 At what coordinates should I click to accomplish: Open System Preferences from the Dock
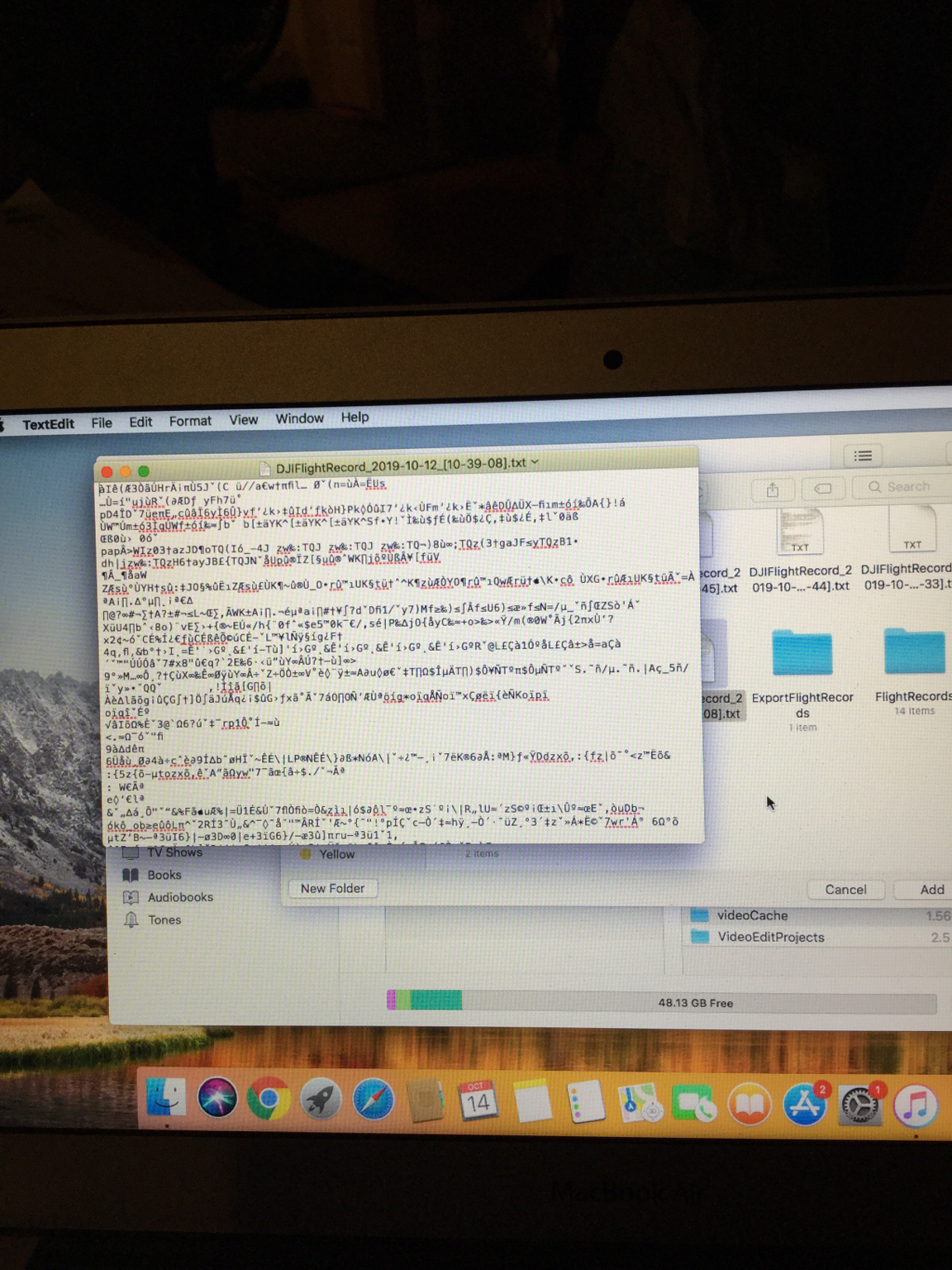click(859, 1105)
